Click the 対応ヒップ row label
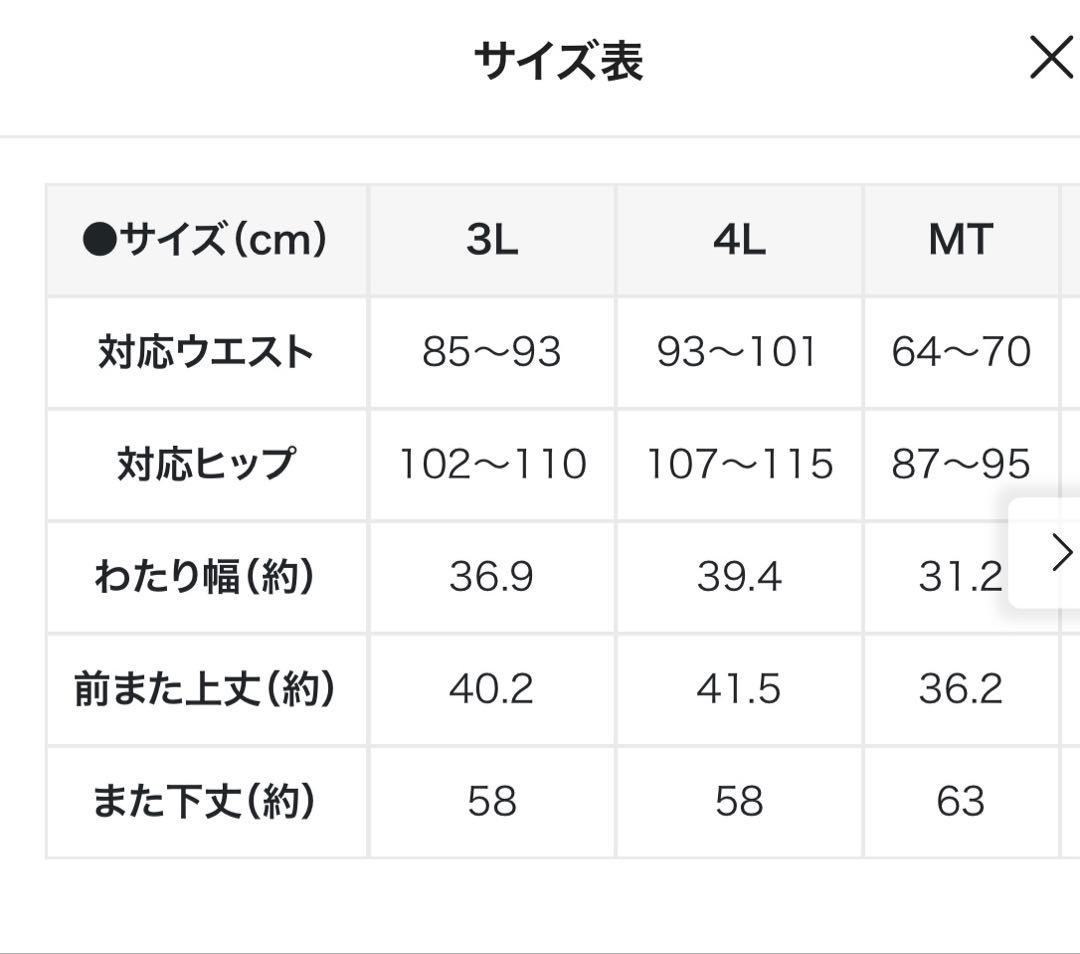This screenshot has height=954, width=1080. coord(206,464)
